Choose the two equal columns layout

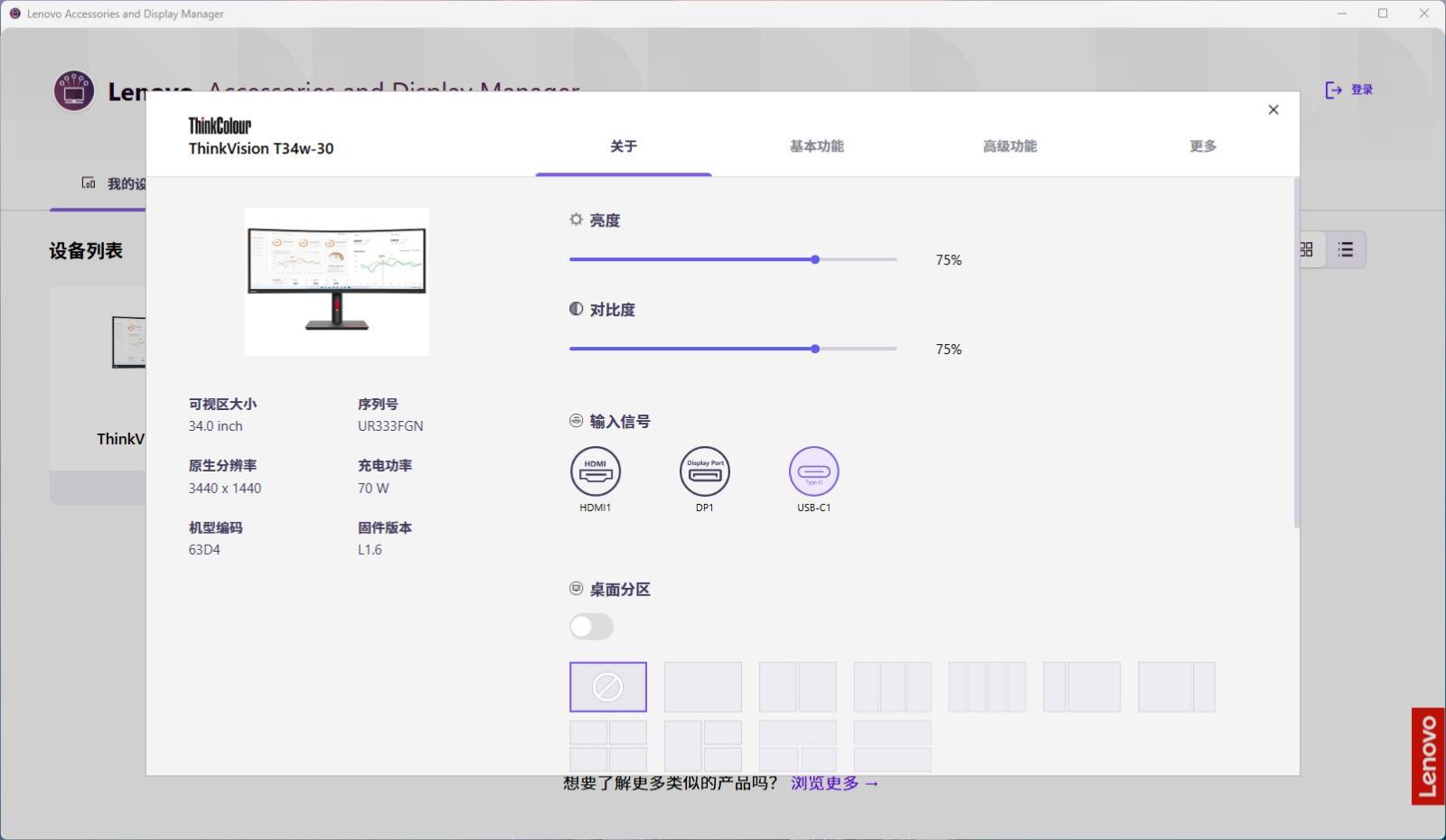pyautogui.click(x=797, y=687)
